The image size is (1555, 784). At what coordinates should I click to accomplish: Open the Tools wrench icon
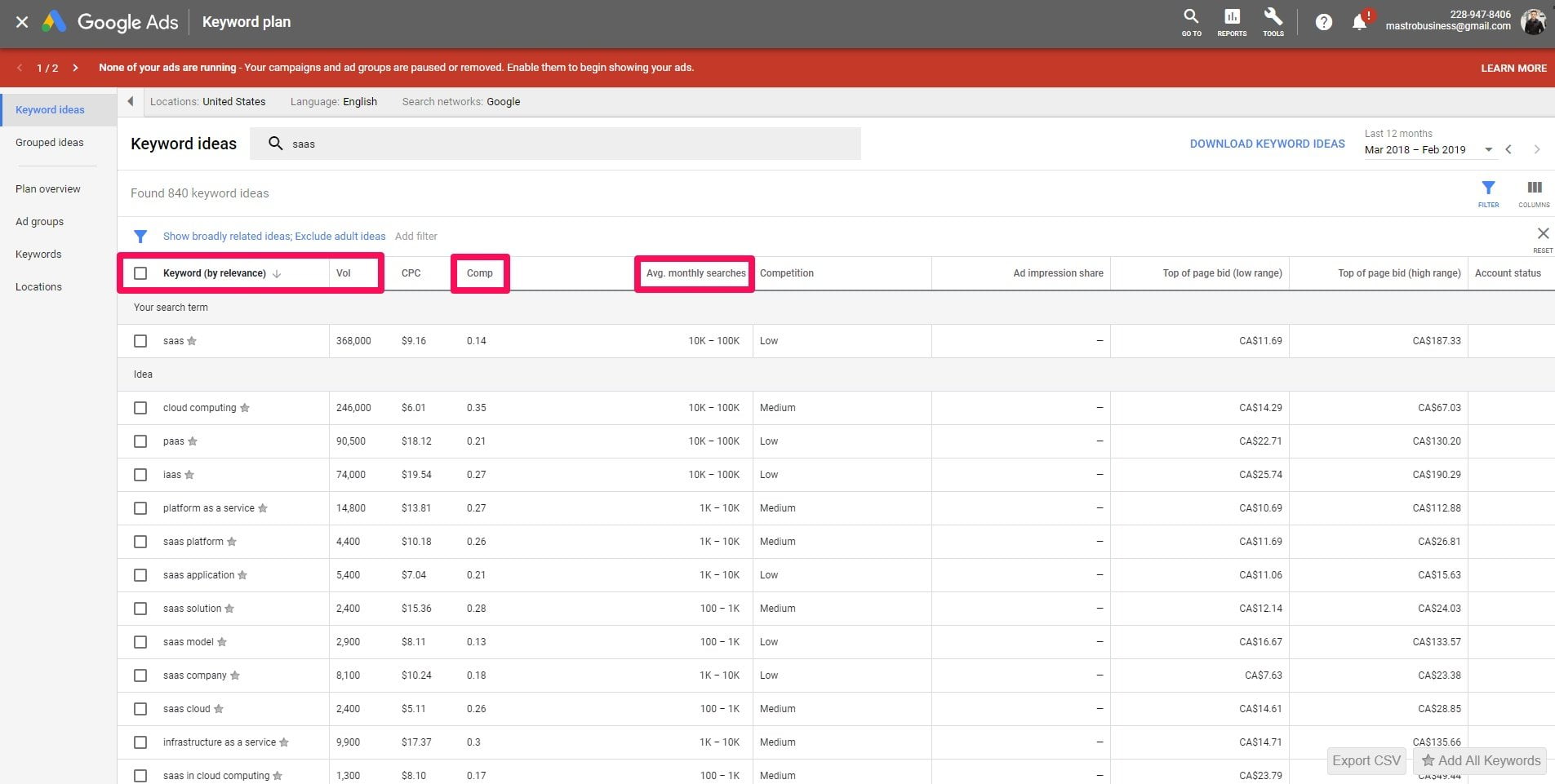(x=1273, y=22)
